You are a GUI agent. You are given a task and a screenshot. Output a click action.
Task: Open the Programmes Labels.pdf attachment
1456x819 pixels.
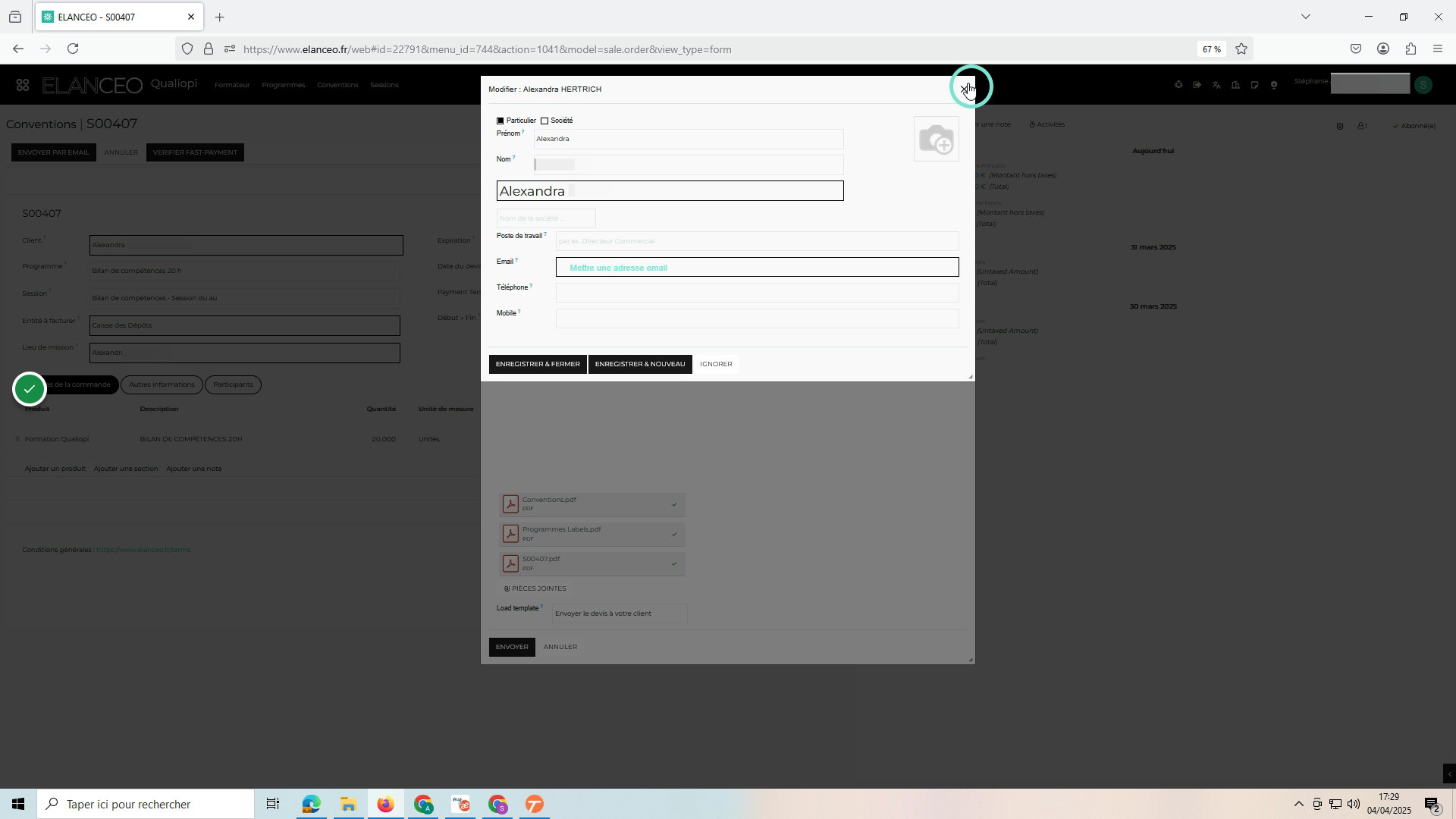point(592,534)
